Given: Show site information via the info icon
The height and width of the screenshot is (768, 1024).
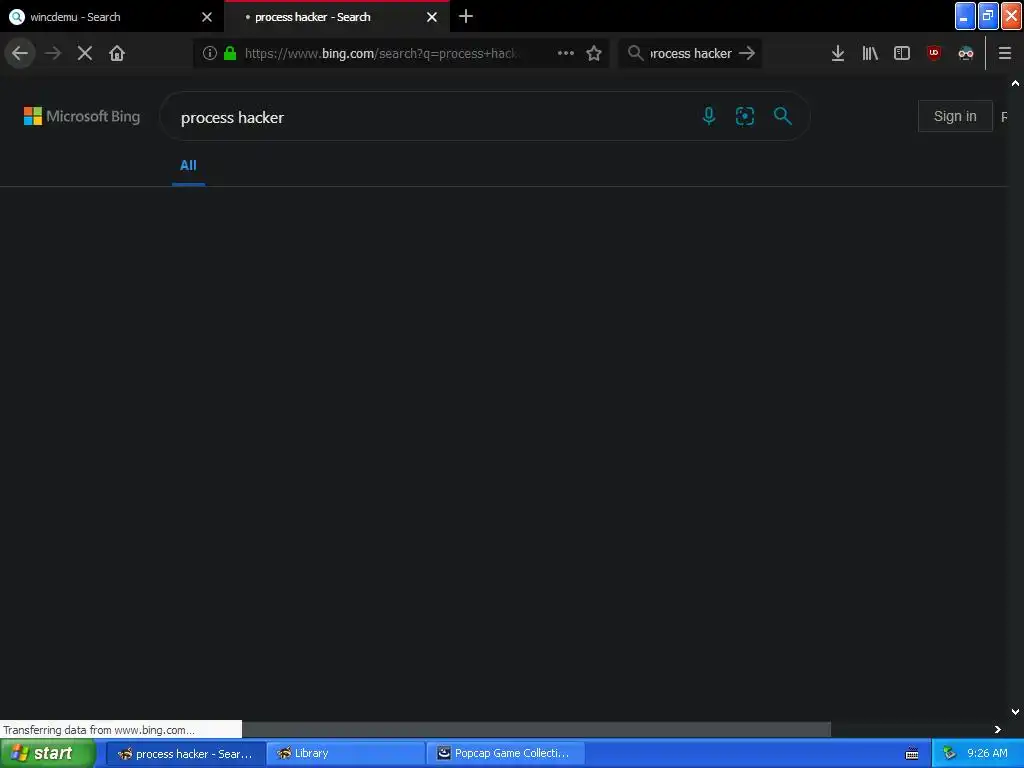Looking at the screenshot, I should point(209,53).
